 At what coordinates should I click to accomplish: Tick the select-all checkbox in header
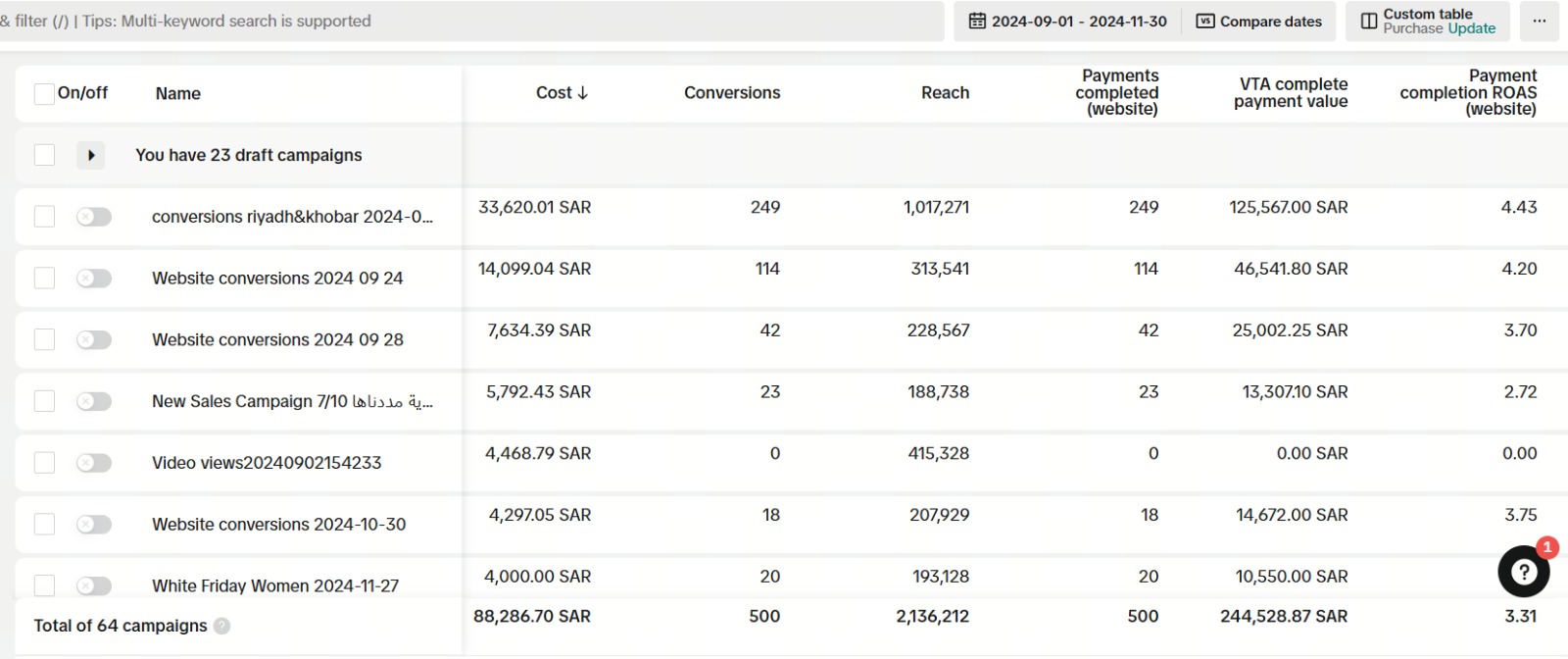click(44, 93)
